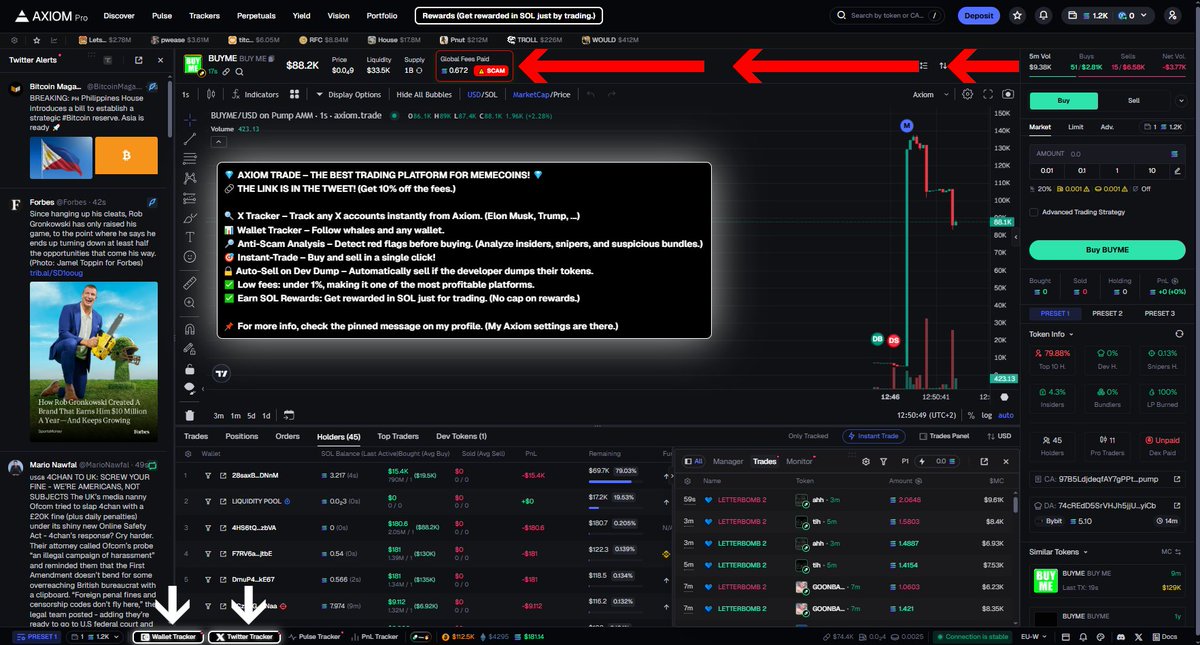Screen dimensions: 1200x645
Task: Select the PRESET 2 tab
Action: tap(1107, 313)
